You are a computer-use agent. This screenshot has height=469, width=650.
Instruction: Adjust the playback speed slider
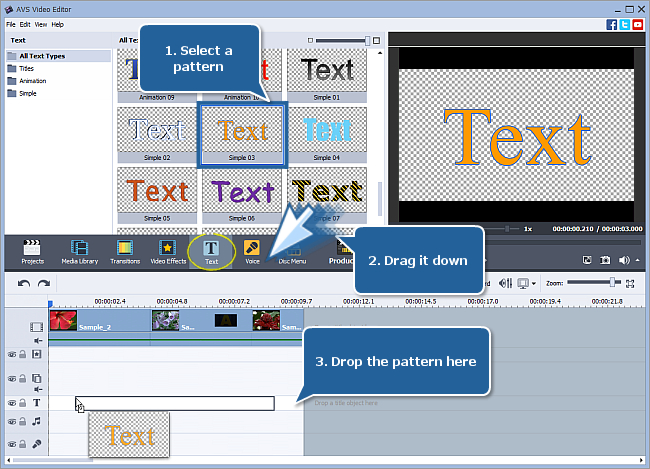coord(507,228)
